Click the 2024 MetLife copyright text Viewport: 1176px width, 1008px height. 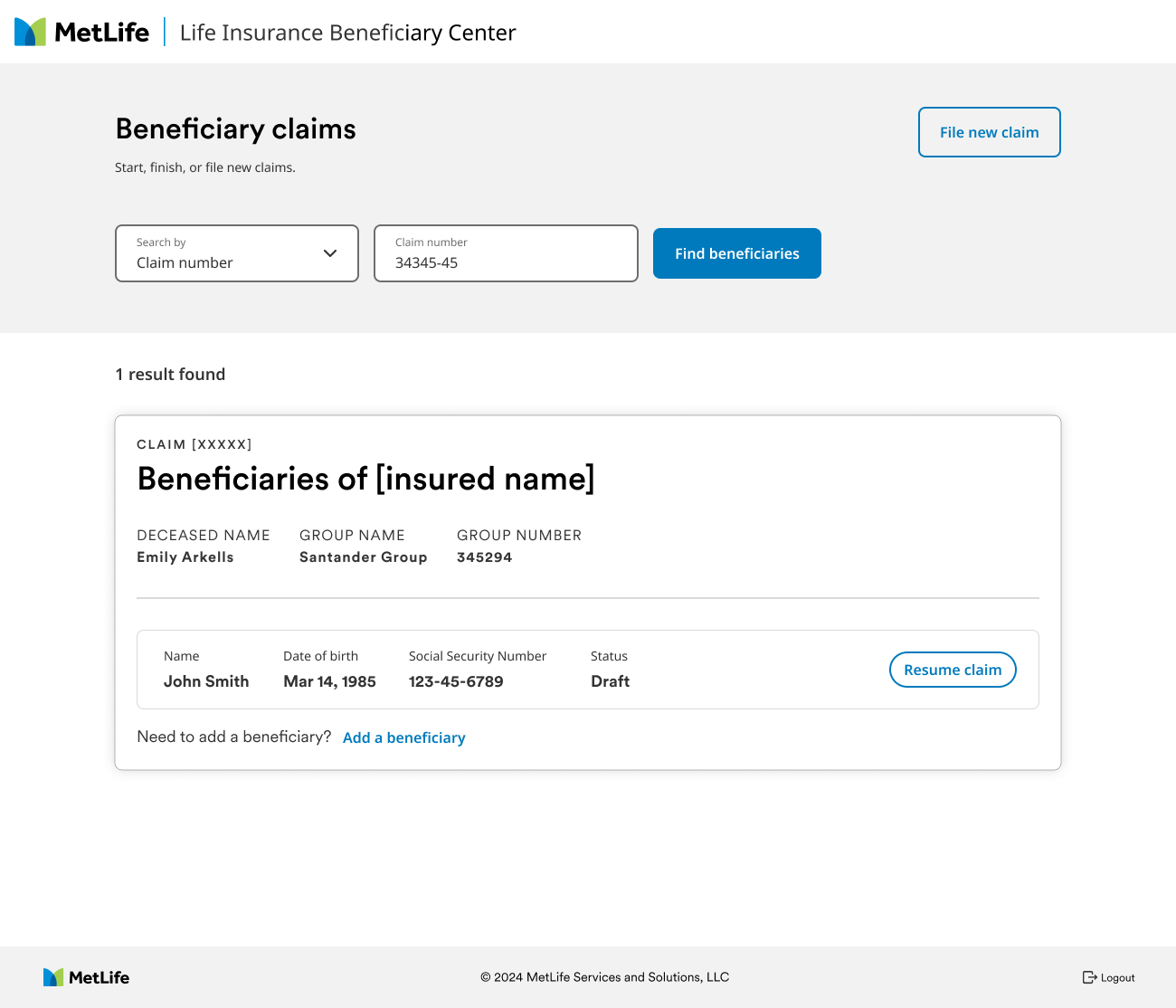(605, 977)
